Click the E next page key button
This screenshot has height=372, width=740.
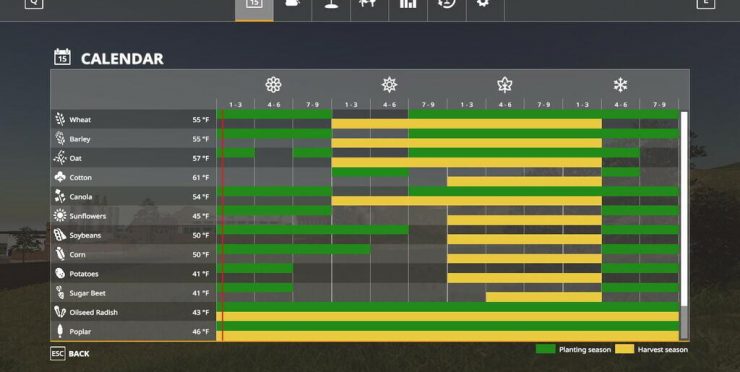tap(706, 3)
